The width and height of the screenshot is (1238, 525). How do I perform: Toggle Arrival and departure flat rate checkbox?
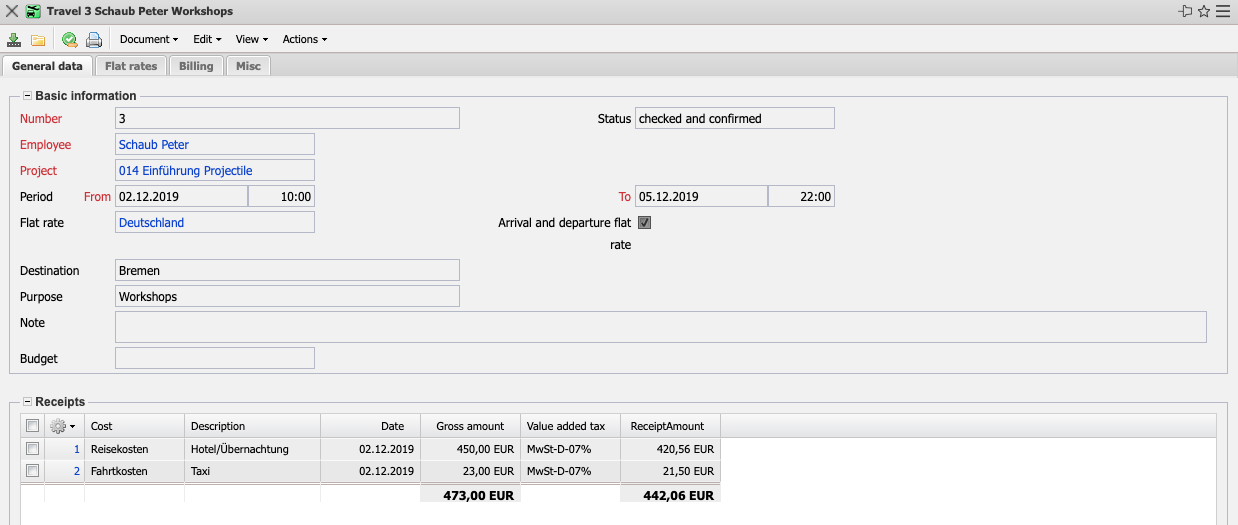[645, 223]
